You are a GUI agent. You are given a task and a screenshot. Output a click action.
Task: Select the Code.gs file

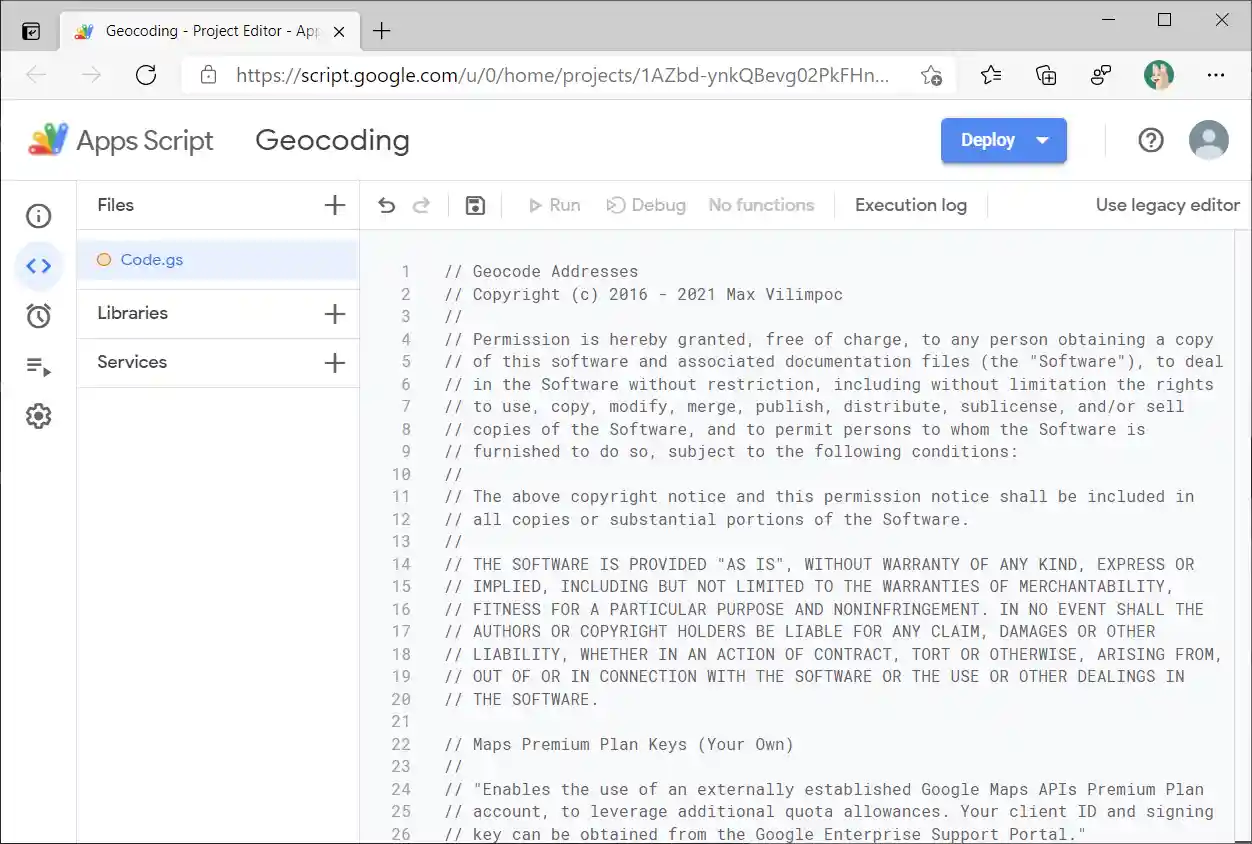click(151, 259)
